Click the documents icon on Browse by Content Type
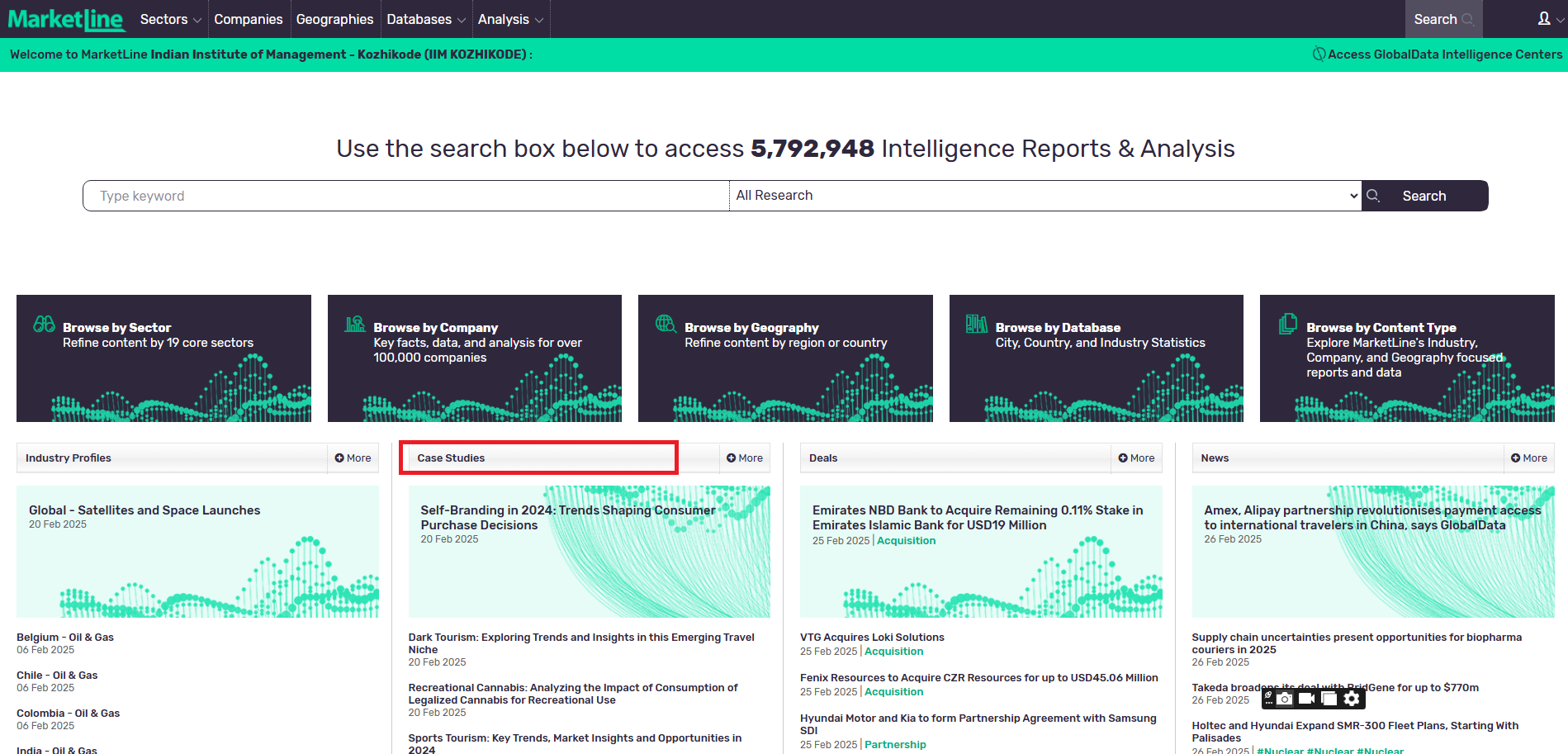The image size is (1568, 754). tap(1287, 324)
